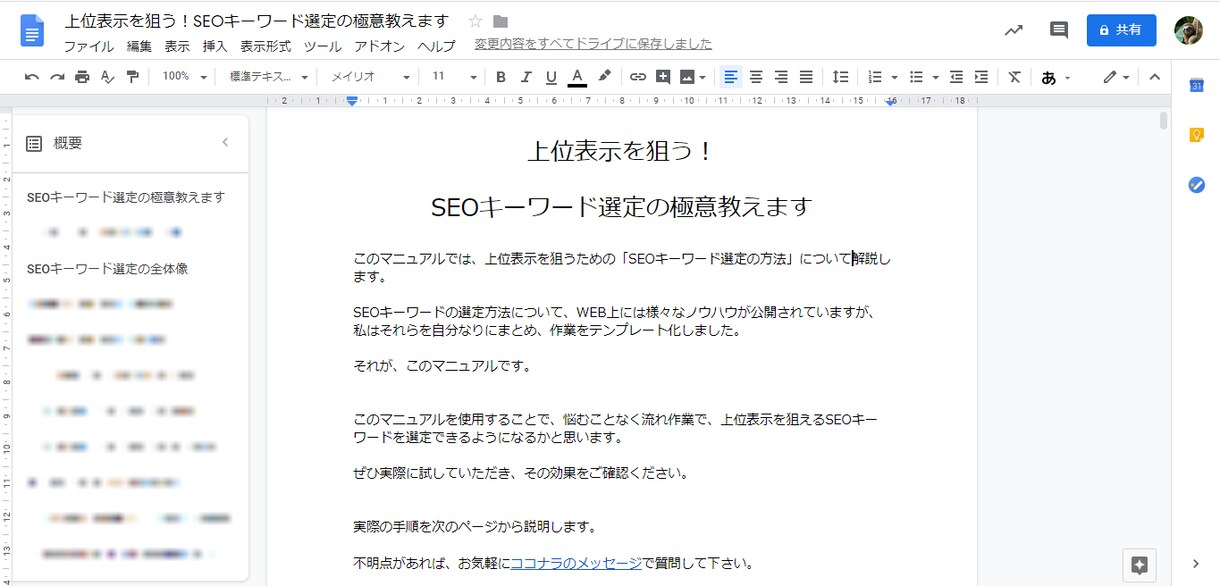Open the activity dashboard trend icon
This screenshot has width=1220, height=586.
[1014, 30]
